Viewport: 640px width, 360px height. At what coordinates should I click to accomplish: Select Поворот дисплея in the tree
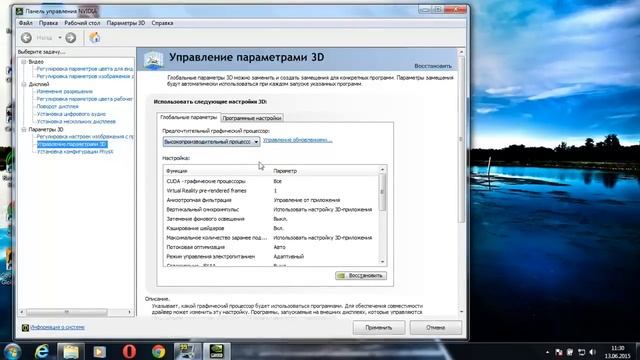tap(58, 107)
